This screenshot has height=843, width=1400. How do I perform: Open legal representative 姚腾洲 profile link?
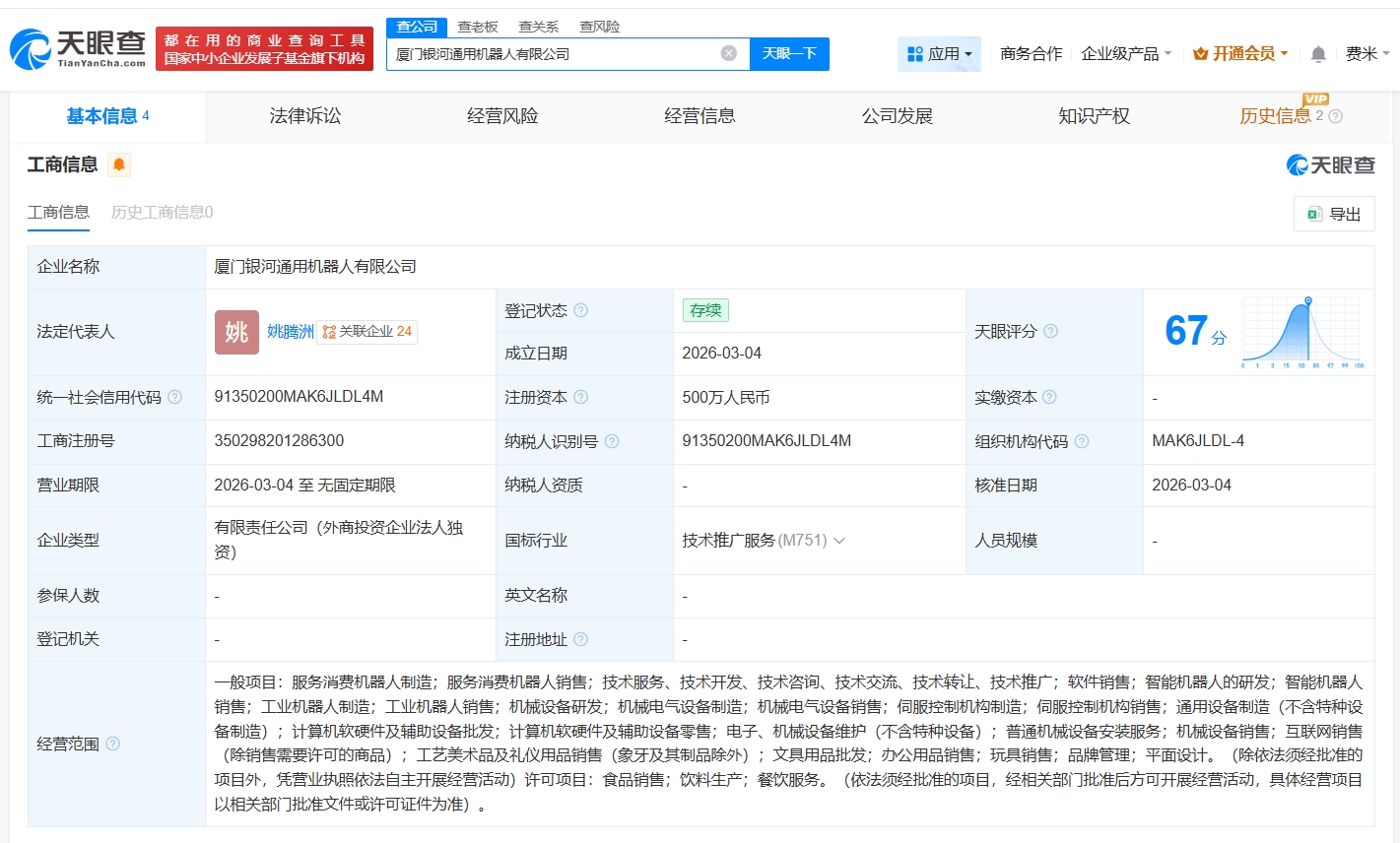point(289,332)
